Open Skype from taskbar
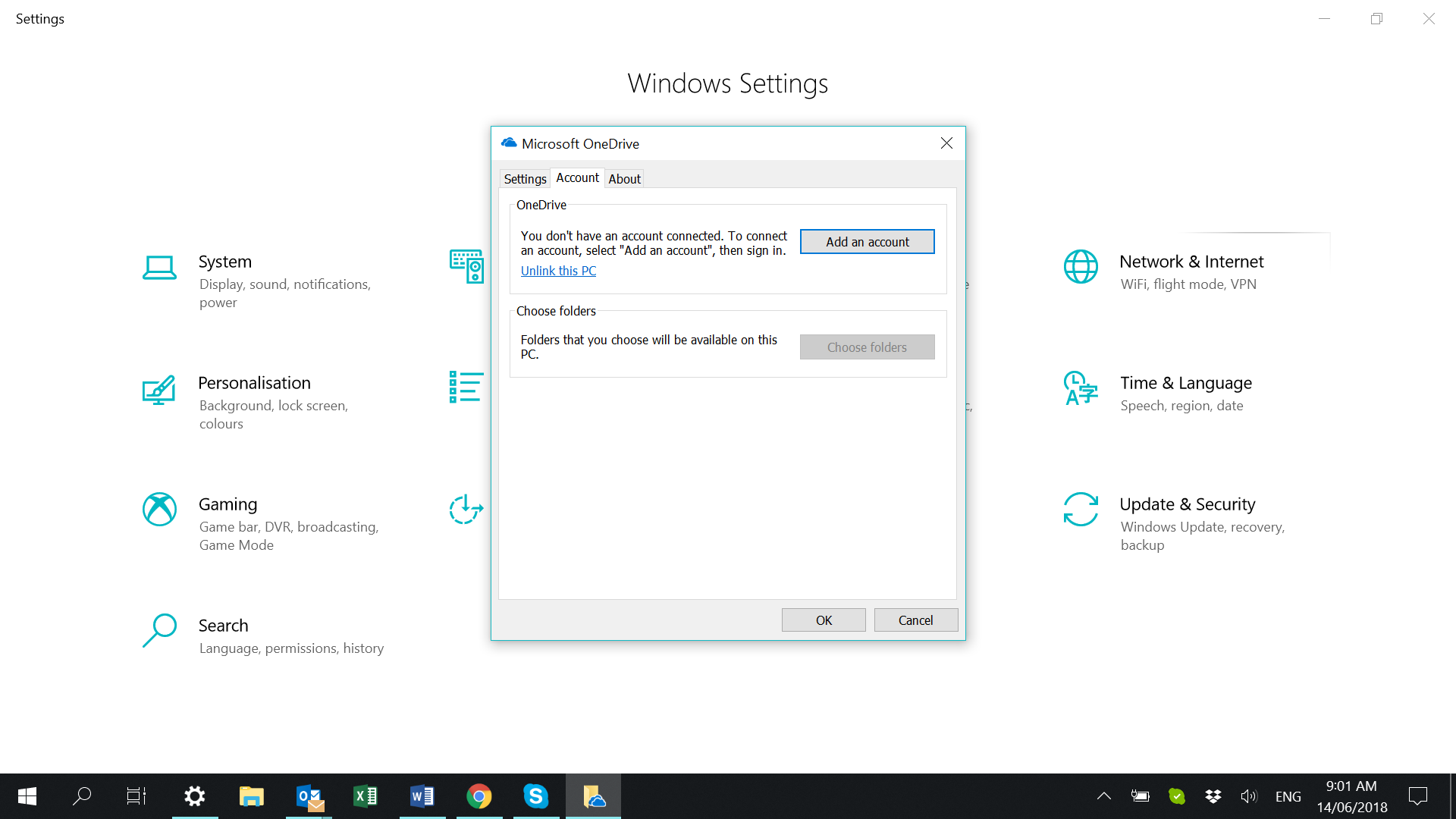The height and width of the screenshot is (819, 1456). pyautogui.click(x=536, y=796)
